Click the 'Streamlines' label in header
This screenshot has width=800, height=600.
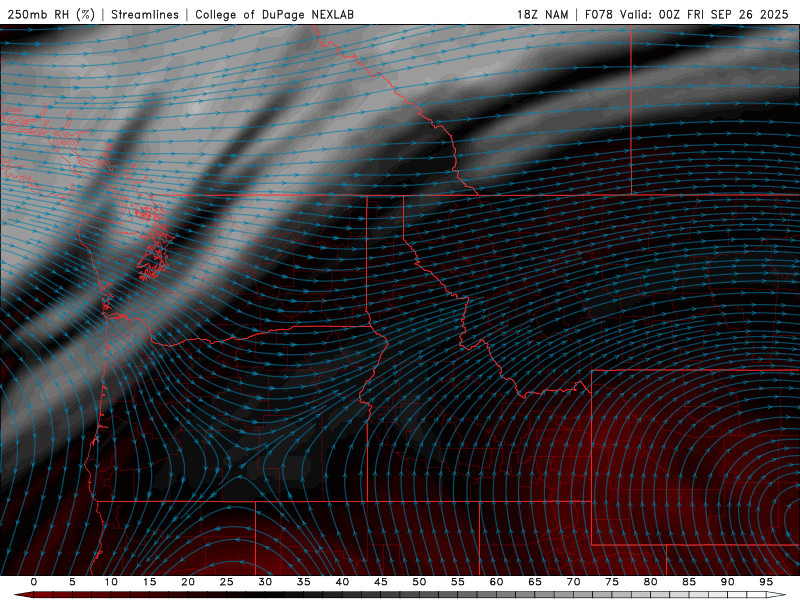[x=145, y=14]
